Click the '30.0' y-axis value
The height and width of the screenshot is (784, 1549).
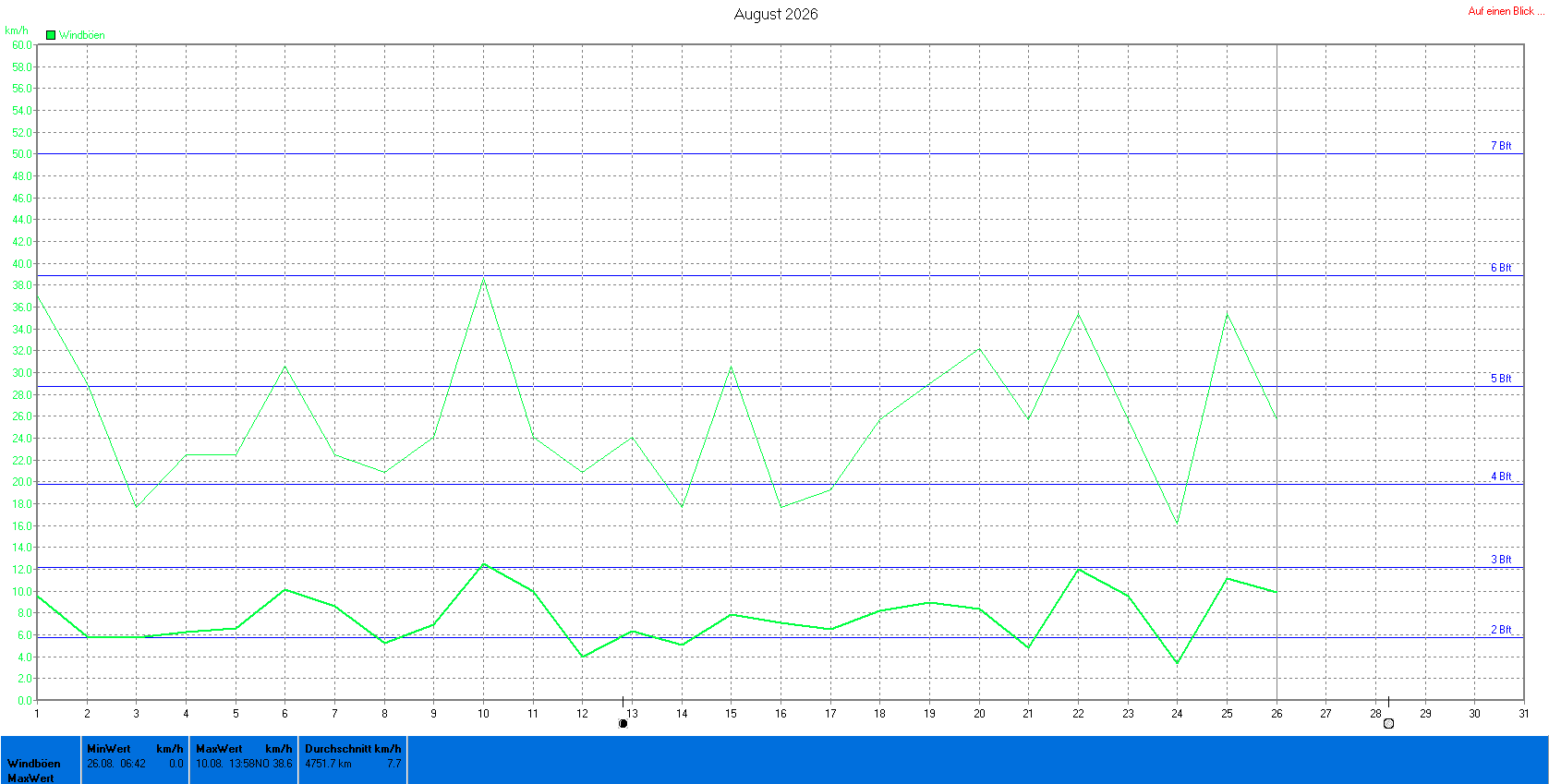pos(22,373)
